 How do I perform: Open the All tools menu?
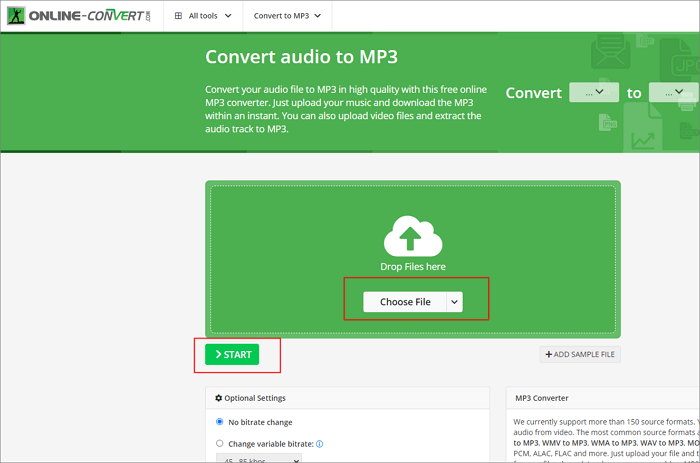(x=203, y=16)
